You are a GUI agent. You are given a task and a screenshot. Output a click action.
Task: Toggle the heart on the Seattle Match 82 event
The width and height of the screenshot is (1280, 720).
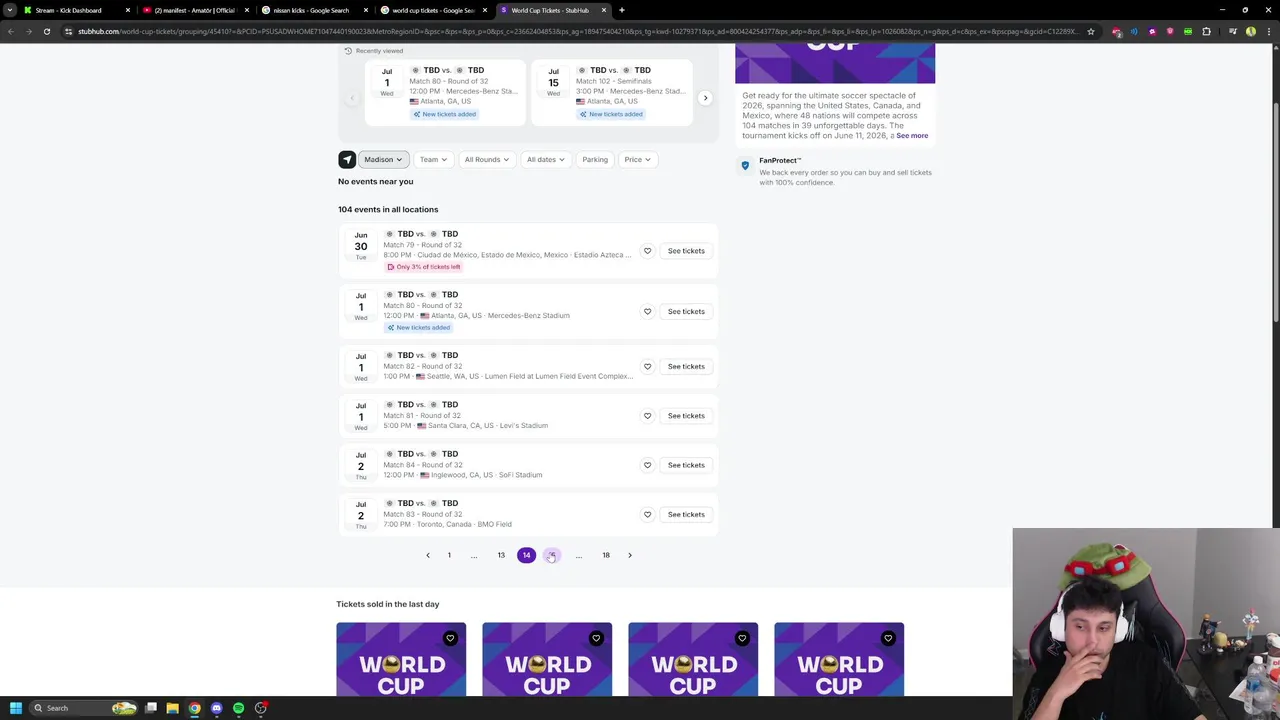(647, 366)
